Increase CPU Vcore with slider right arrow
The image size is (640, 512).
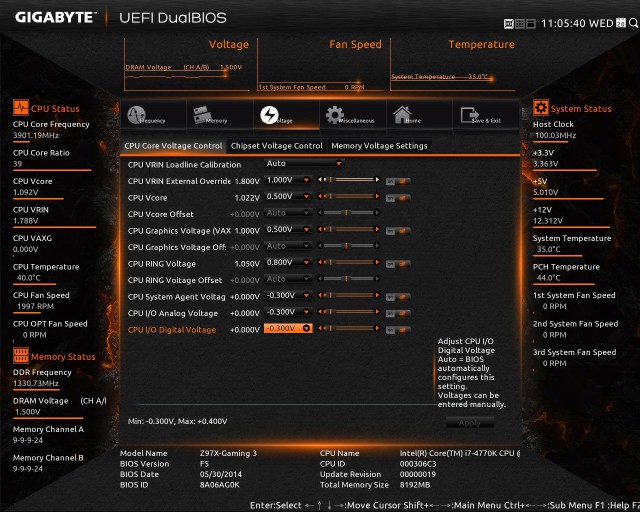377,196
